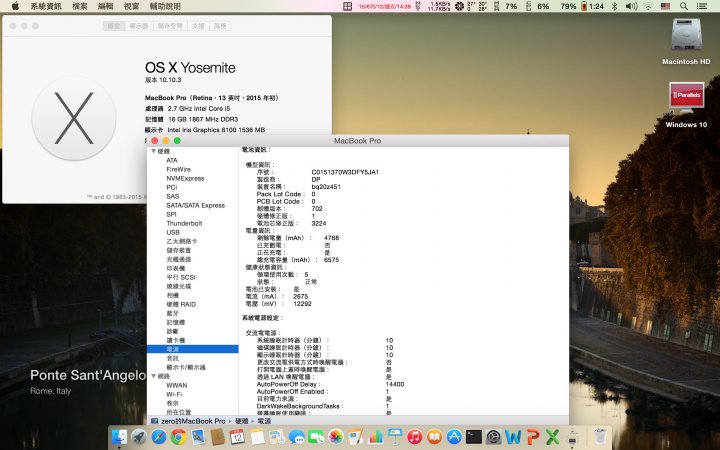This screenshot has width=720, height=450.
Task: Open the 系統資訊 application menu
Action: [x=45, y=6]
